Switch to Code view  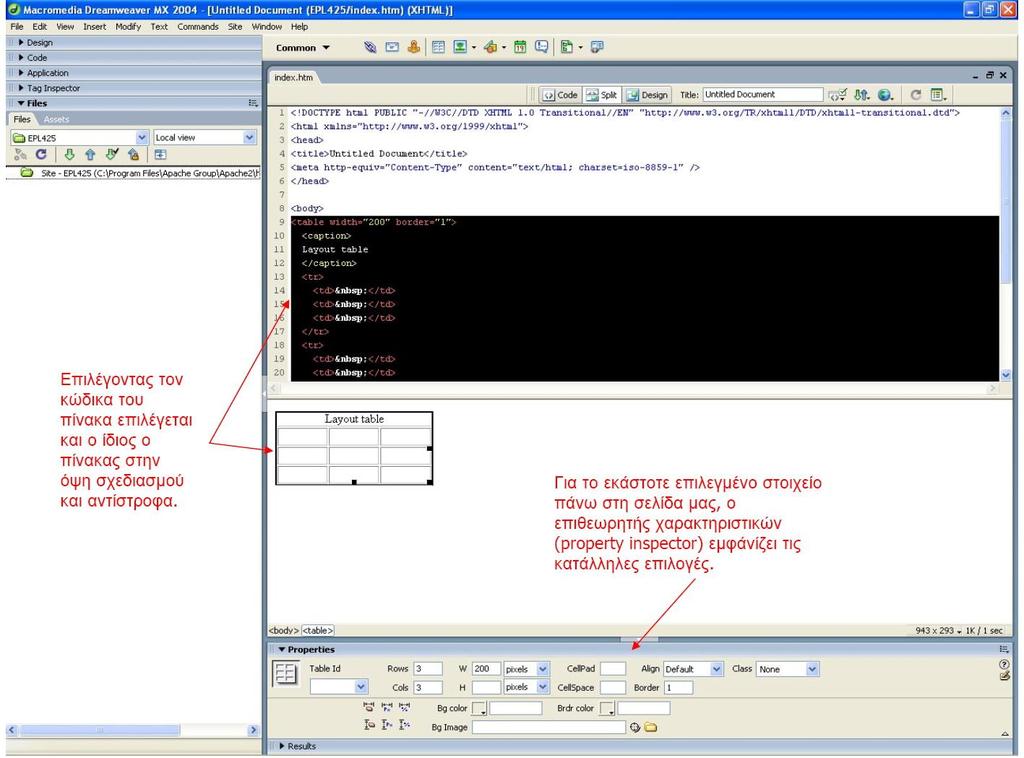click(560, 95)
